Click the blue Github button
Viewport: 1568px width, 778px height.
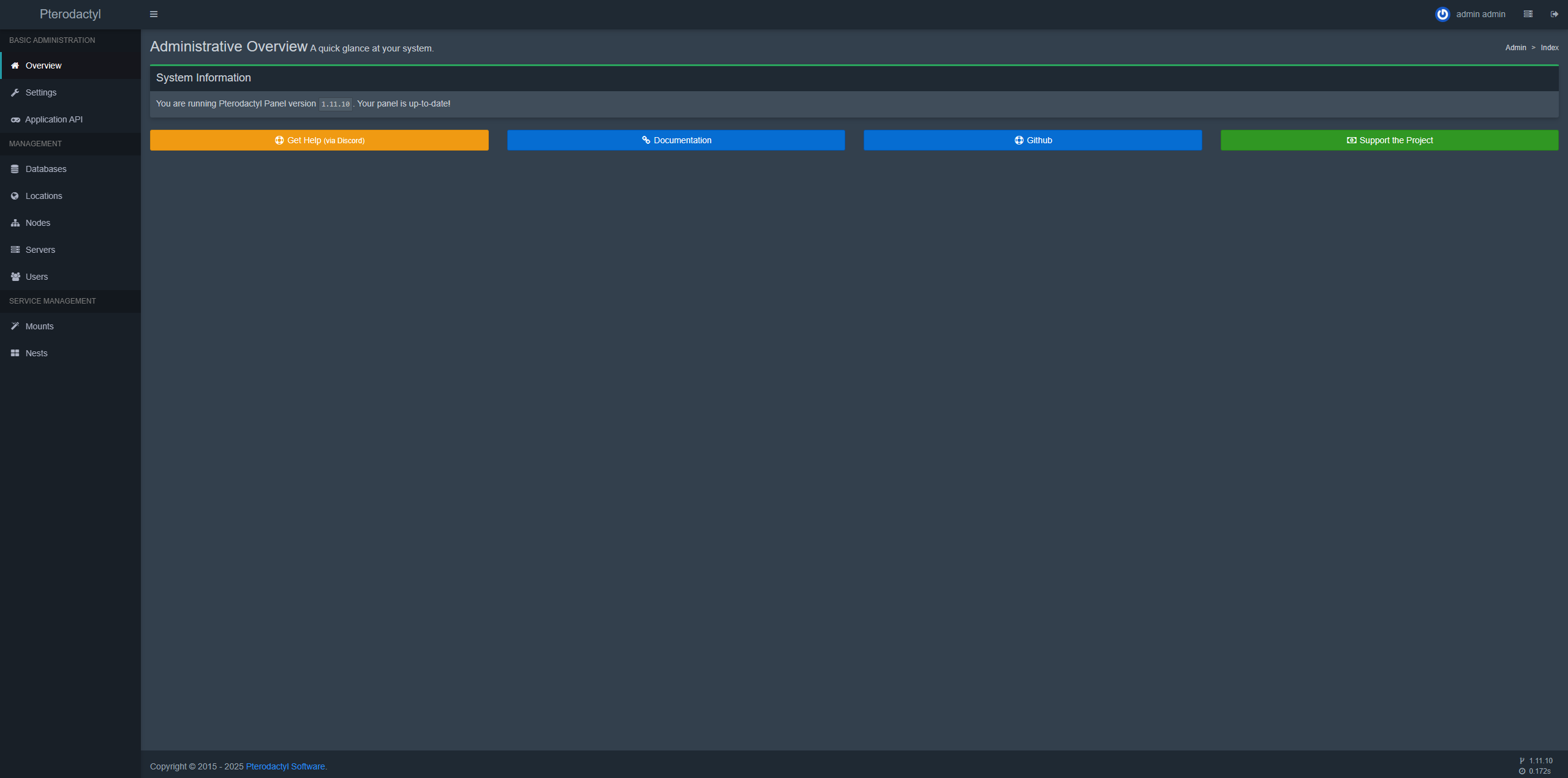[1033, 140]
